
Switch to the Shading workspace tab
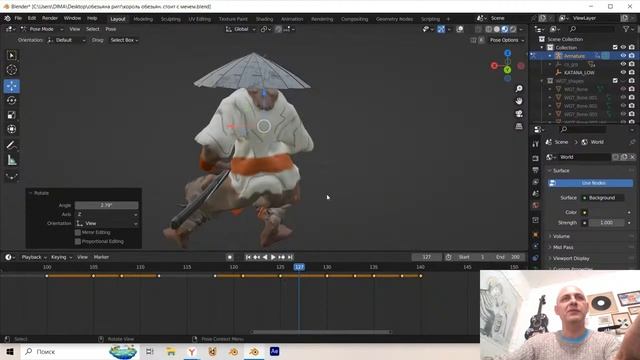click(x=264, y=19)
